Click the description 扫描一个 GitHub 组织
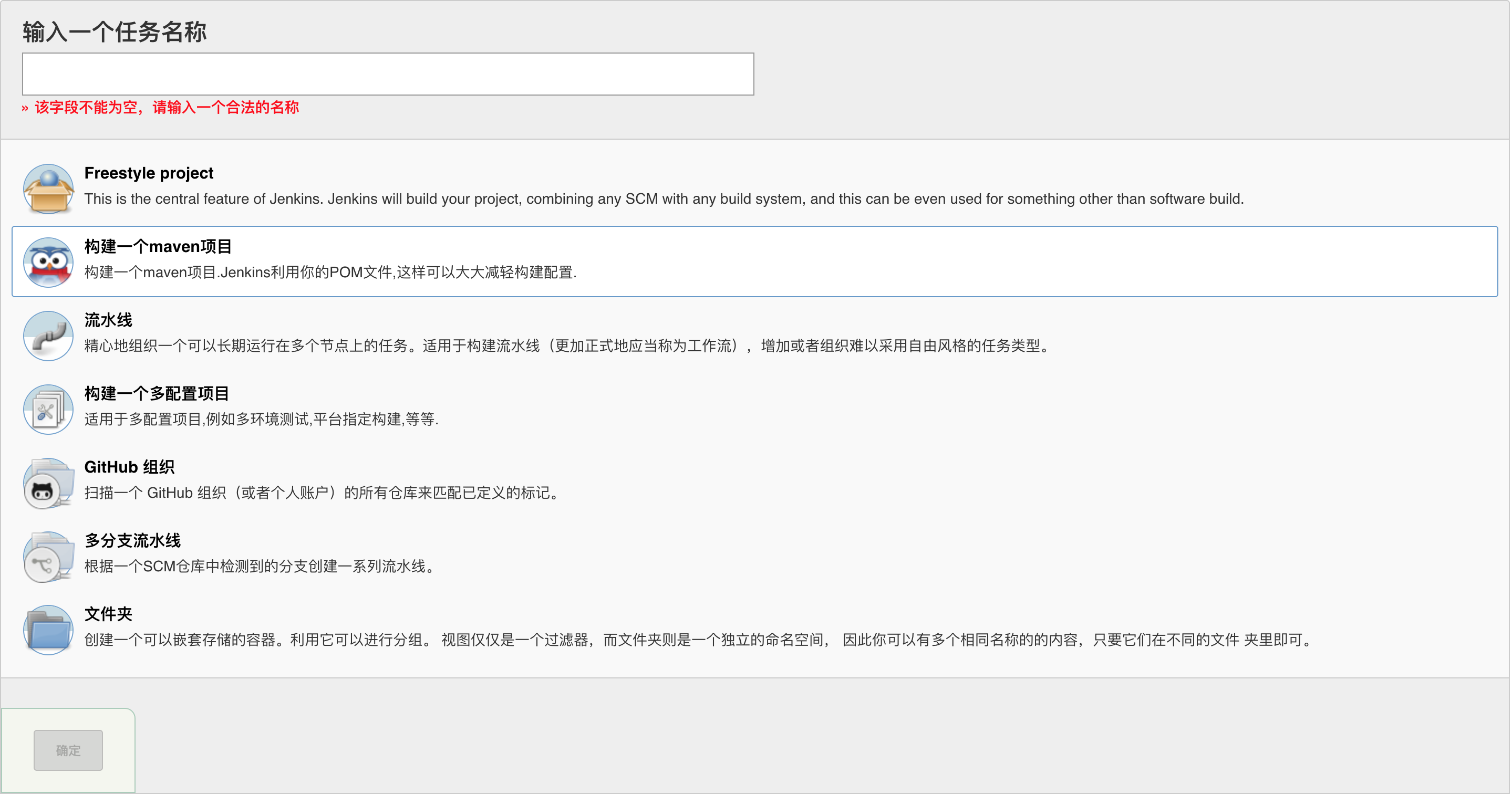This screenshot has height=795, width=1512. tap(322, 493)
